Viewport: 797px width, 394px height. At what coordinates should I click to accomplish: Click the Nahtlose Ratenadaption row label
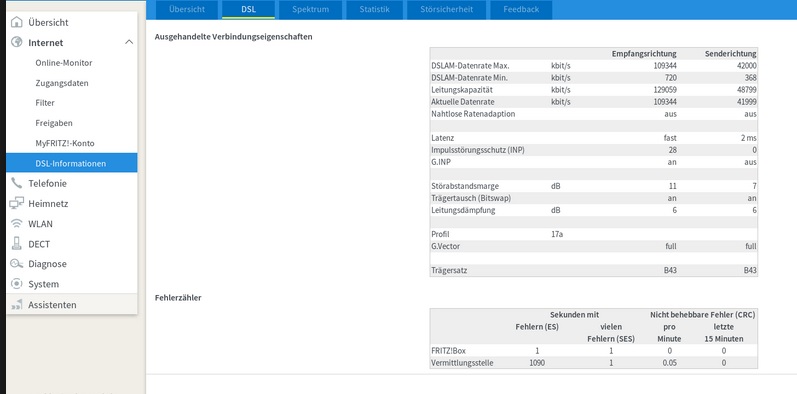[473, 114]
